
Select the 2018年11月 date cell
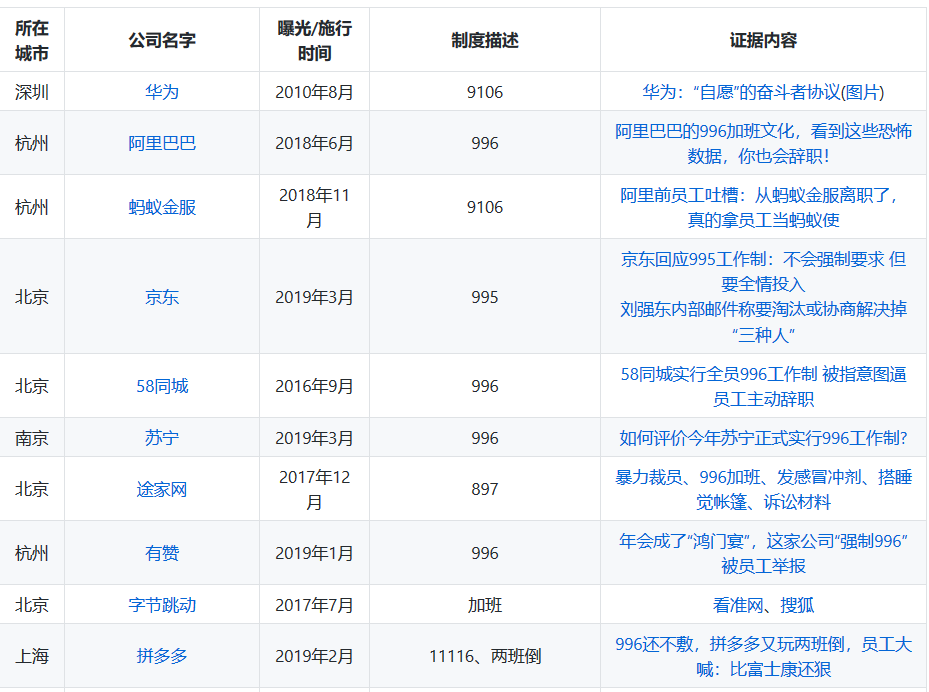click(x=314, y=207)
